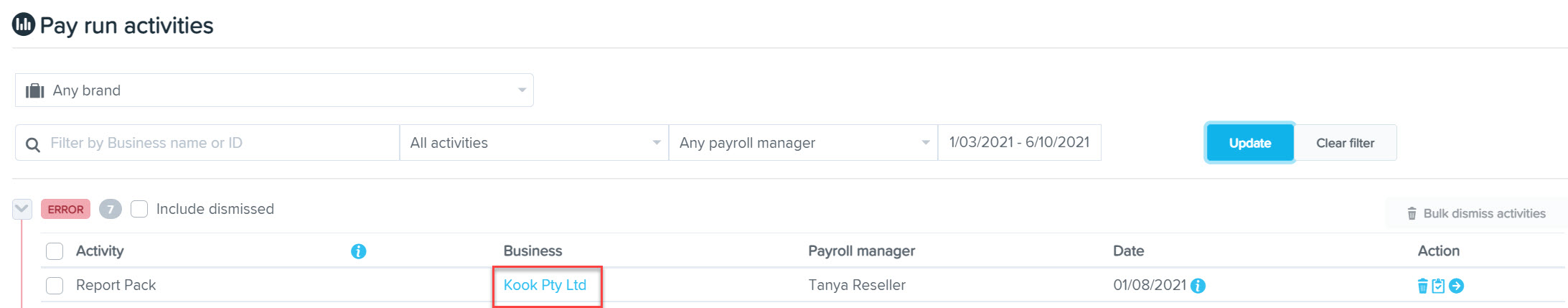Collapse the ERROR section chevron
Image resolution: width=1568 pixels, height=308 pixels.
pos(22,209)
